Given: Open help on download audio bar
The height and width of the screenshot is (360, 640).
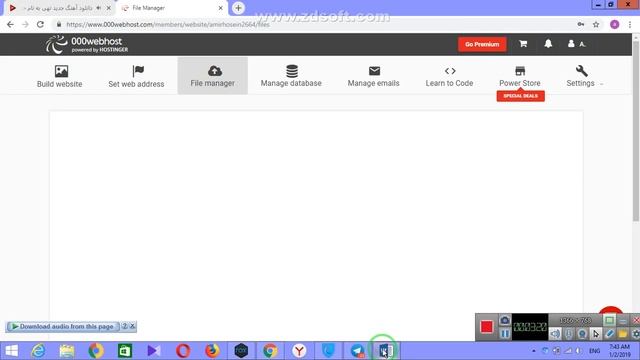Looking at the screenshot, I should (x=125, y=326).
